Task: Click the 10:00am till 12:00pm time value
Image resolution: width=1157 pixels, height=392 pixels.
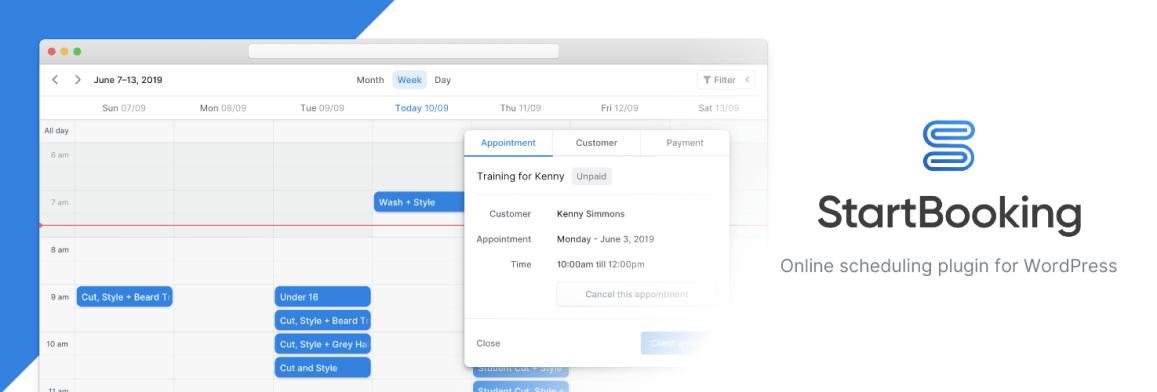Action: tap(600, 264)
